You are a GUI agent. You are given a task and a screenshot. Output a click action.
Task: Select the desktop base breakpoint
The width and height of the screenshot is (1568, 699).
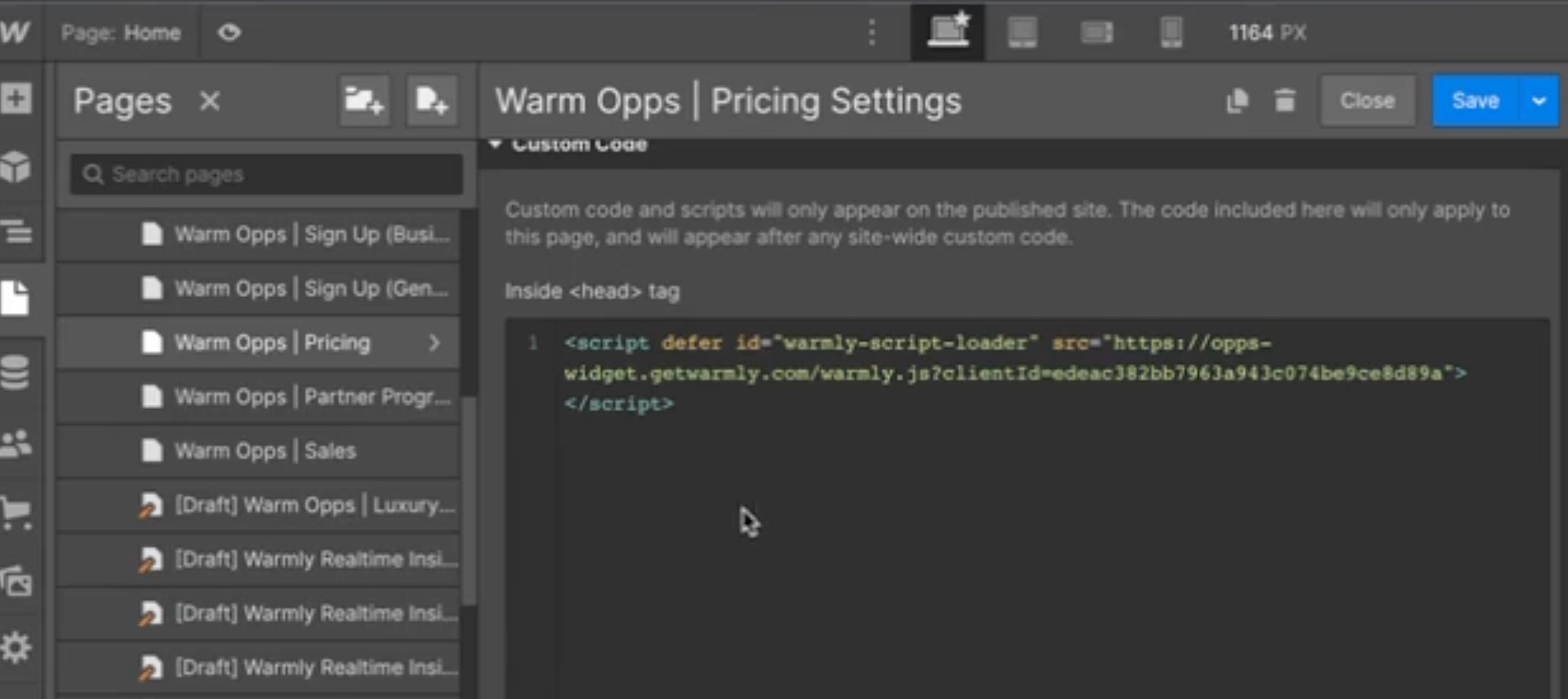click(x=947, y=32)
